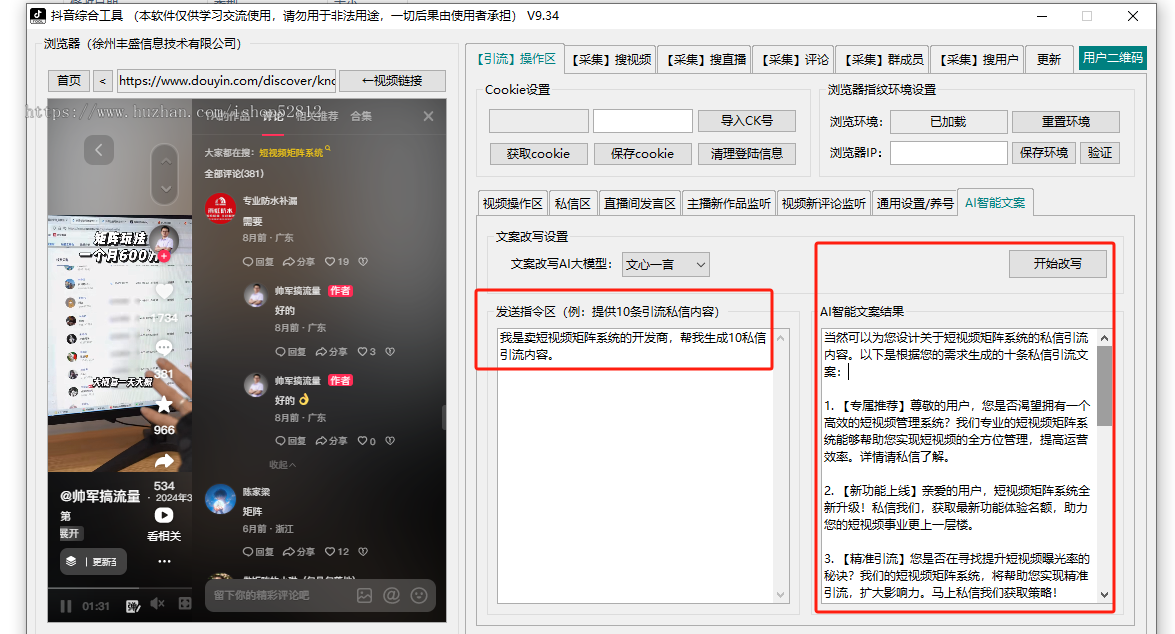The height and width of the screenshot is (634, 1175).
Task: Click the @ mention icon in comment box
Action: [x=391, y=595]
